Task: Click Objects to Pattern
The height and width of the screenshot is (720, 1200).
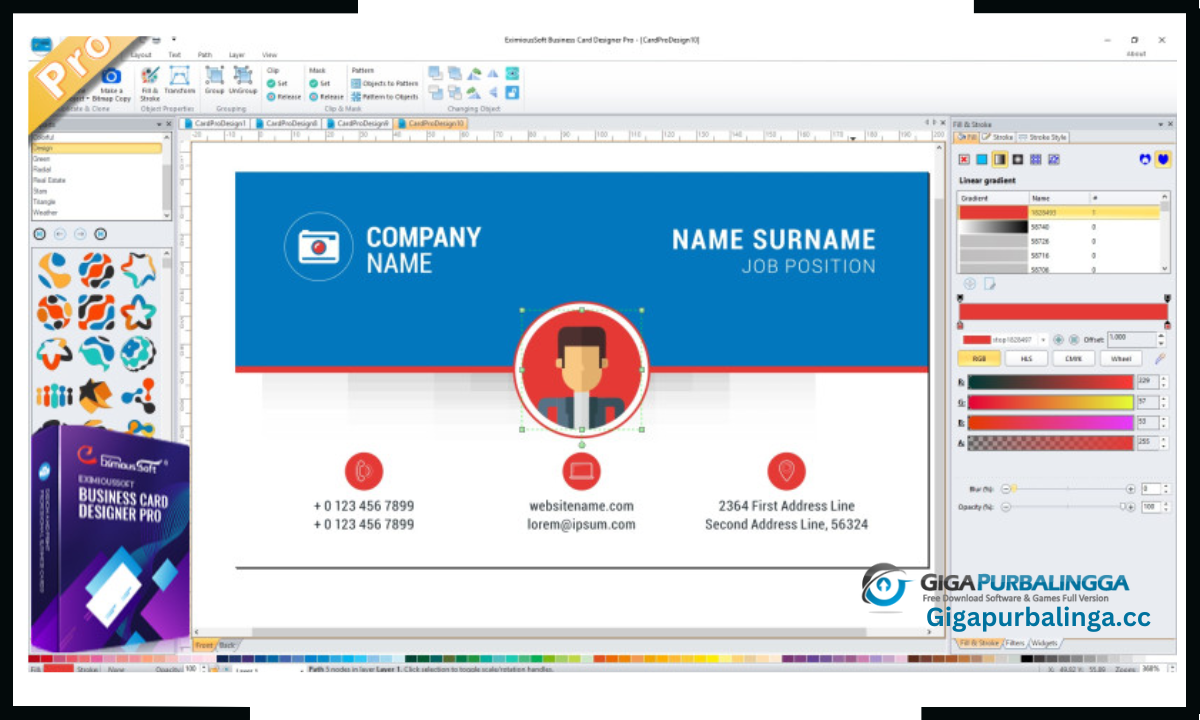Action: 384,84
